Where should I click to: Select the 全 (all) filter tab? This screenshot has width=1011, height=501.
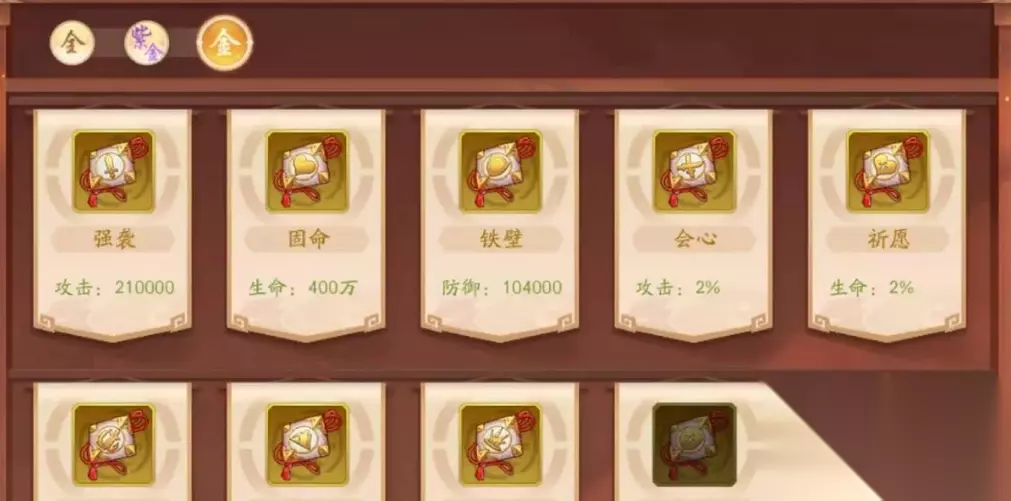point(72,43)
